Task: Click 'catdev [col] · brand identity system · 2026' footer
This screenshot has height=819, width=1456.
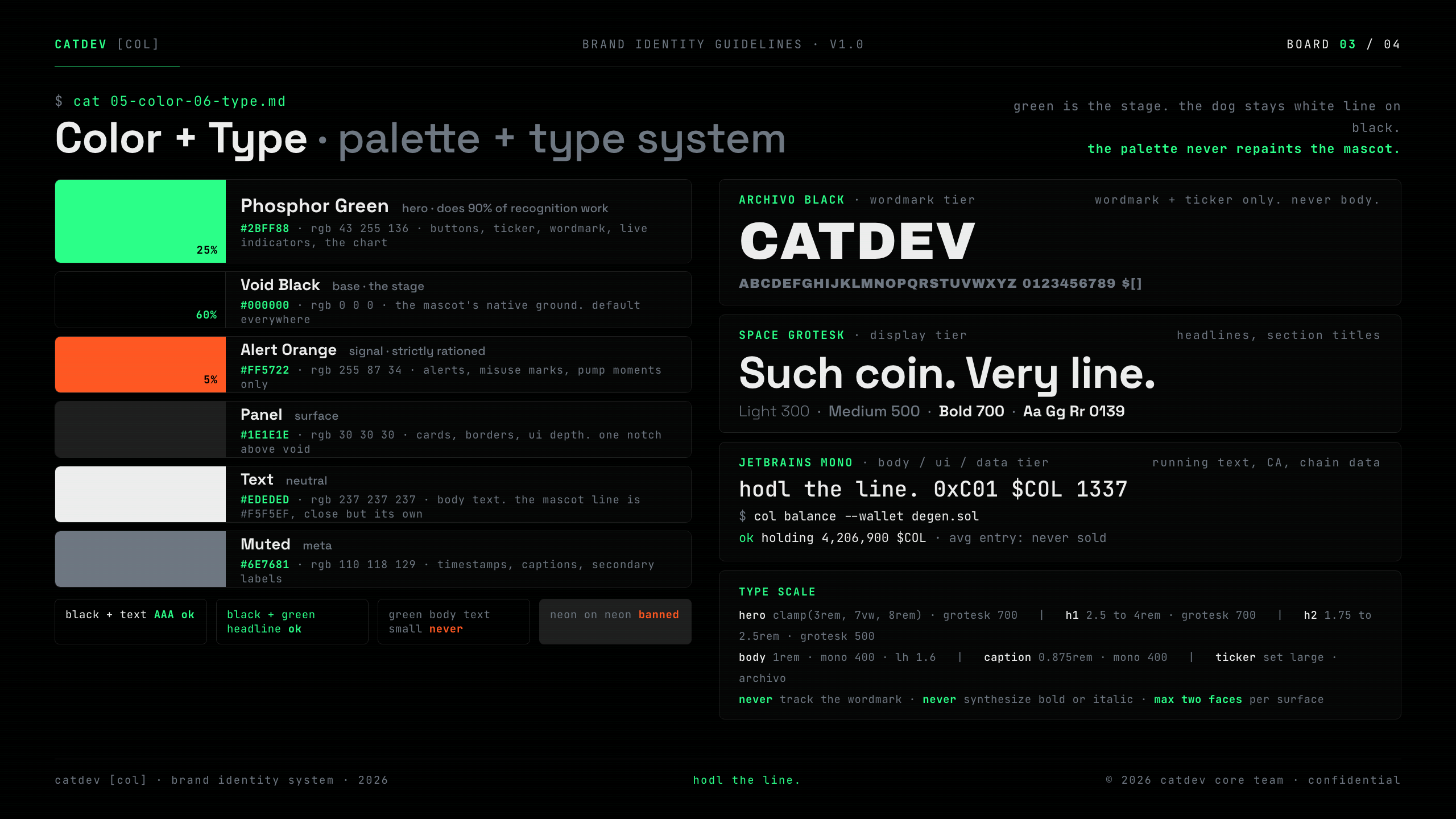Action: coord(221,780)
